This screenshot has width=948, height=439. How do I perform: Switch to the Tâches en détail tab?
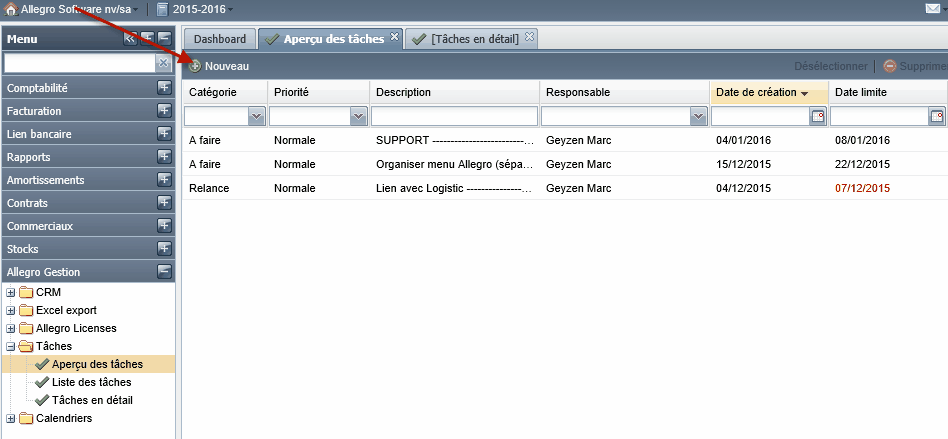(x=471, y=39)
